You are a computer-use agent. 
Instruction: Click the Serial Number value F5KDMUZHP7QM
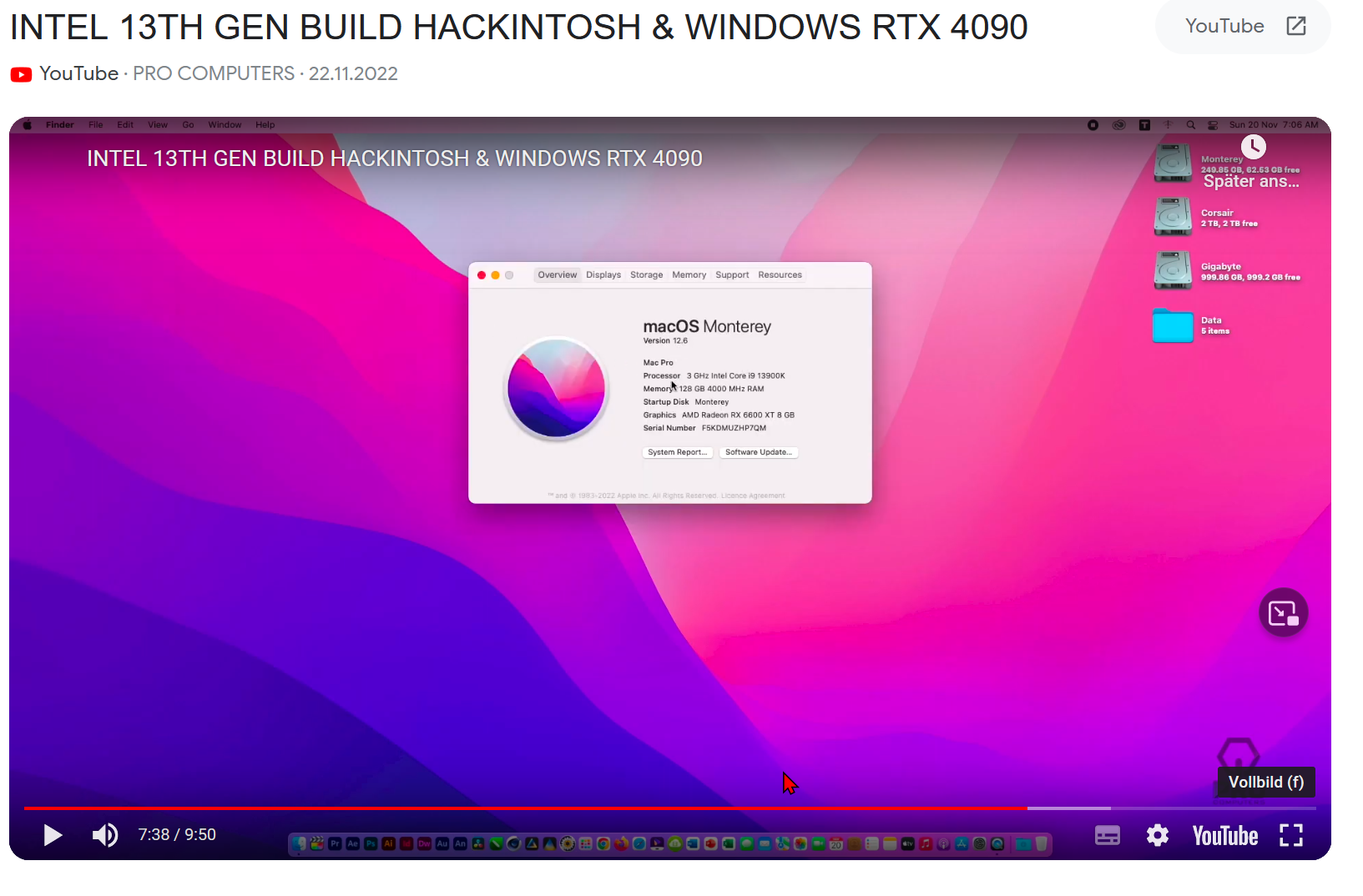[734, 428]
